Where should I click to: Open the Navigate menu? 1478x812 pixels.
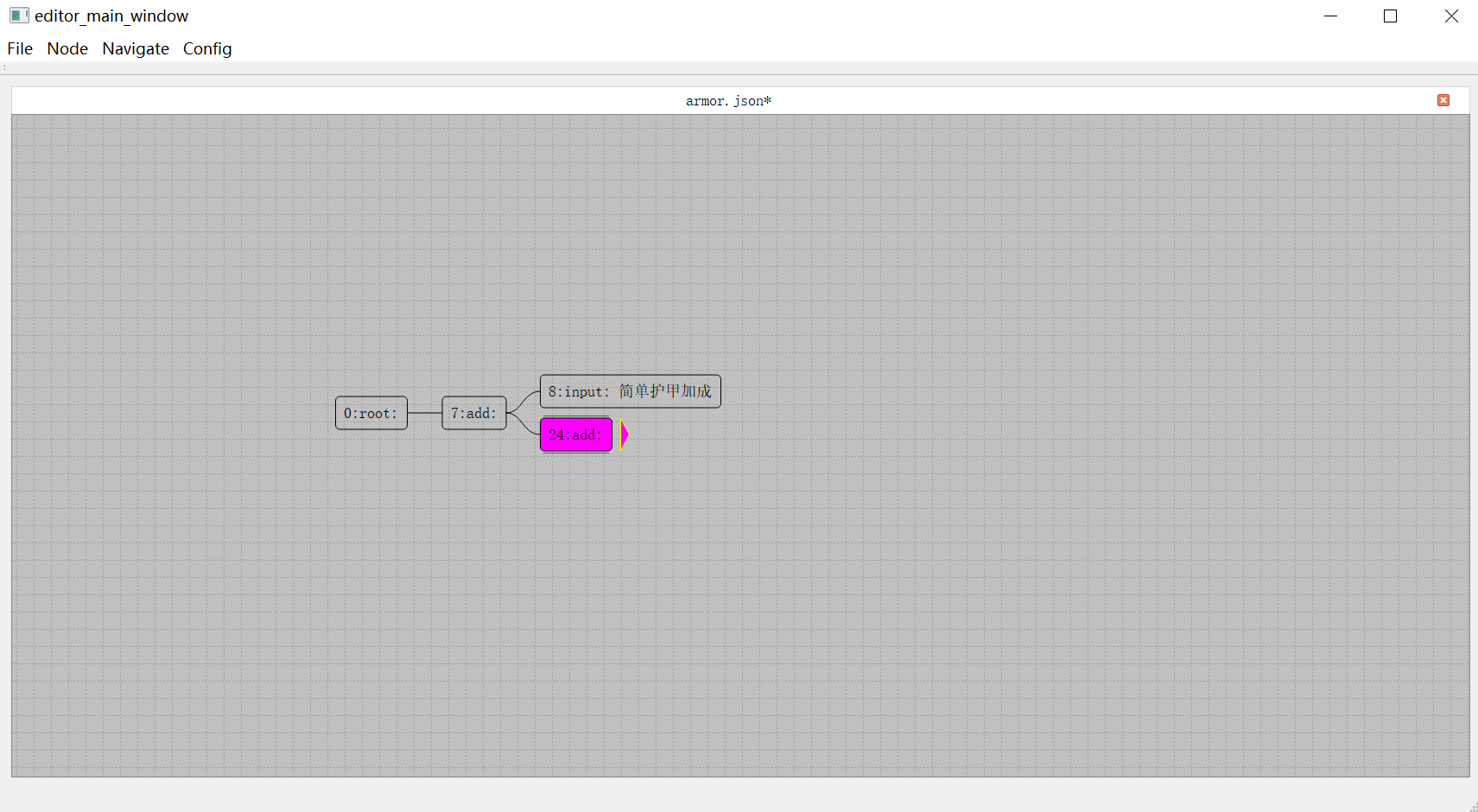[136, 49]
